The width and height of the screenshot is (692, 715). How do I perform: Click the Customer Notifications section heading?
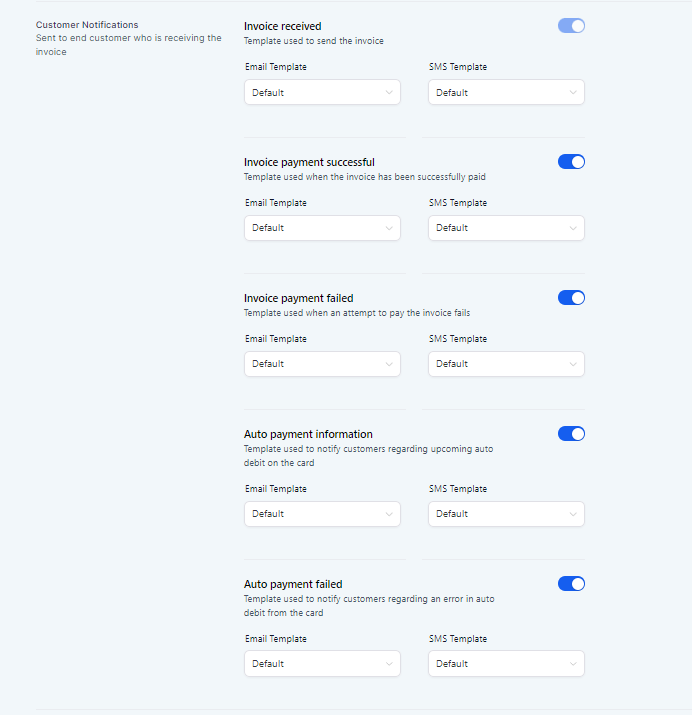[x=87, y=25]
